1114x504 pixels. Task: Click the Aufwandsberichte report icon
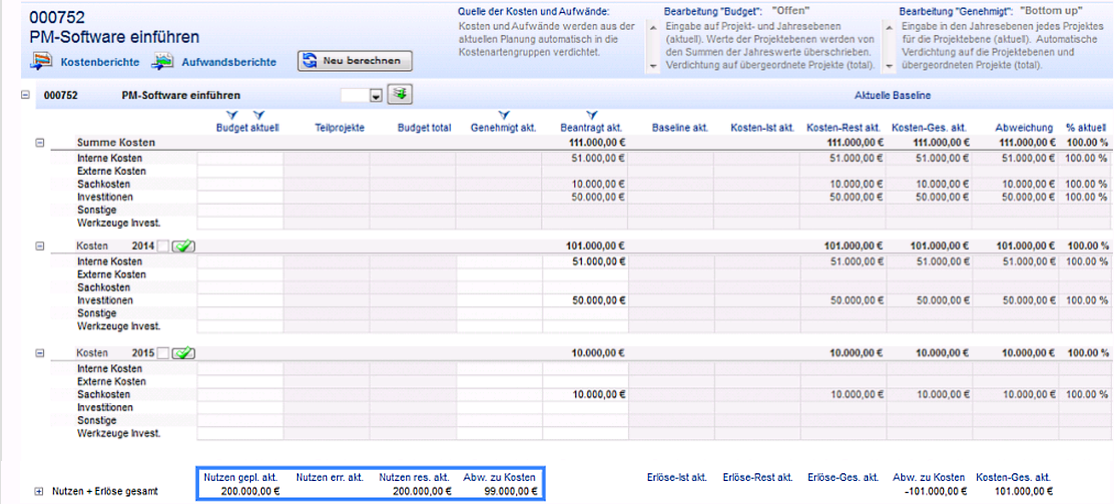pyautogui.click(x=162, y=62)
